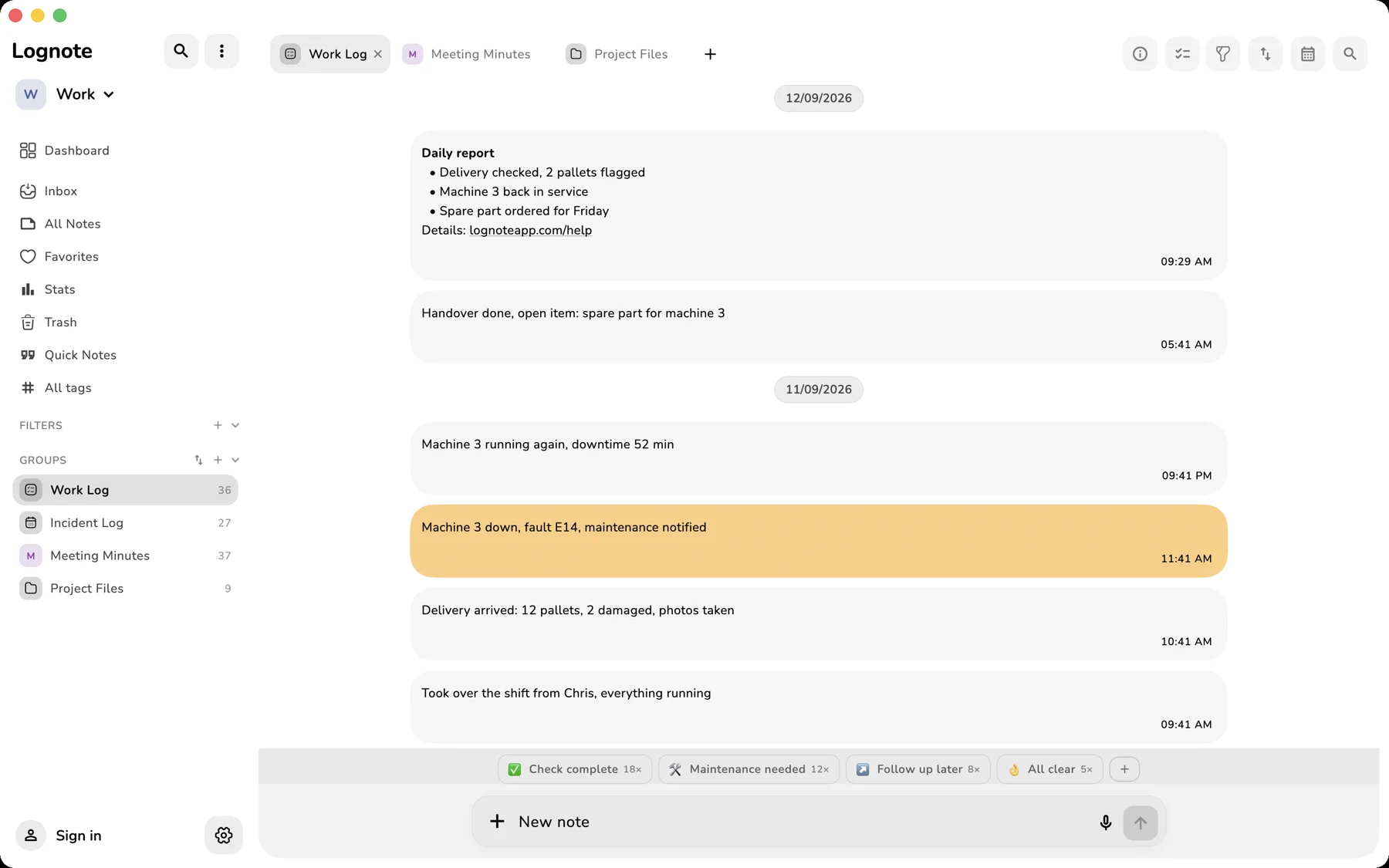This screenshot has width=1389, height=868.
Task: Select the highlighted Machine 3 down note
Action: pyautogui.click(x=819, y=542)
